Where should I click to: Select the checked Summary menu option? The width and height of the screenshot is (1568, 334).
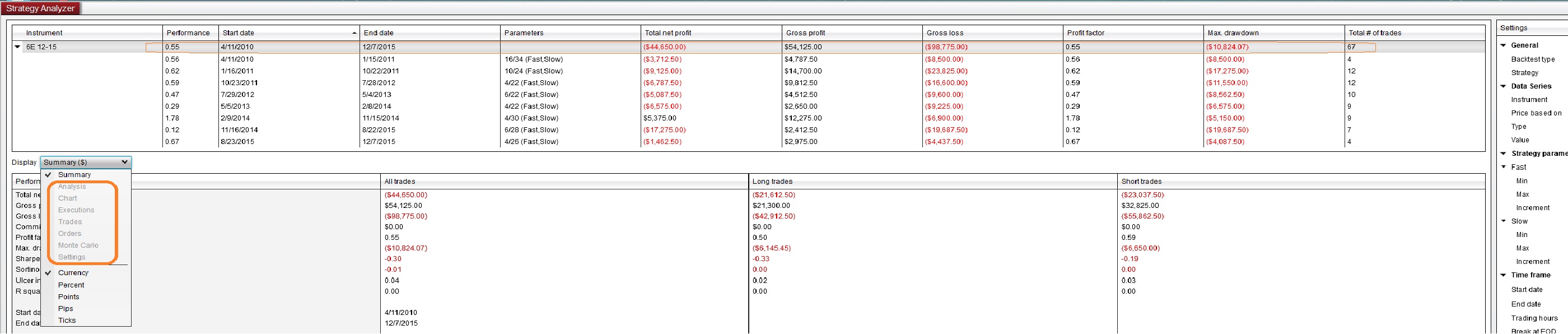pos(74,175)
